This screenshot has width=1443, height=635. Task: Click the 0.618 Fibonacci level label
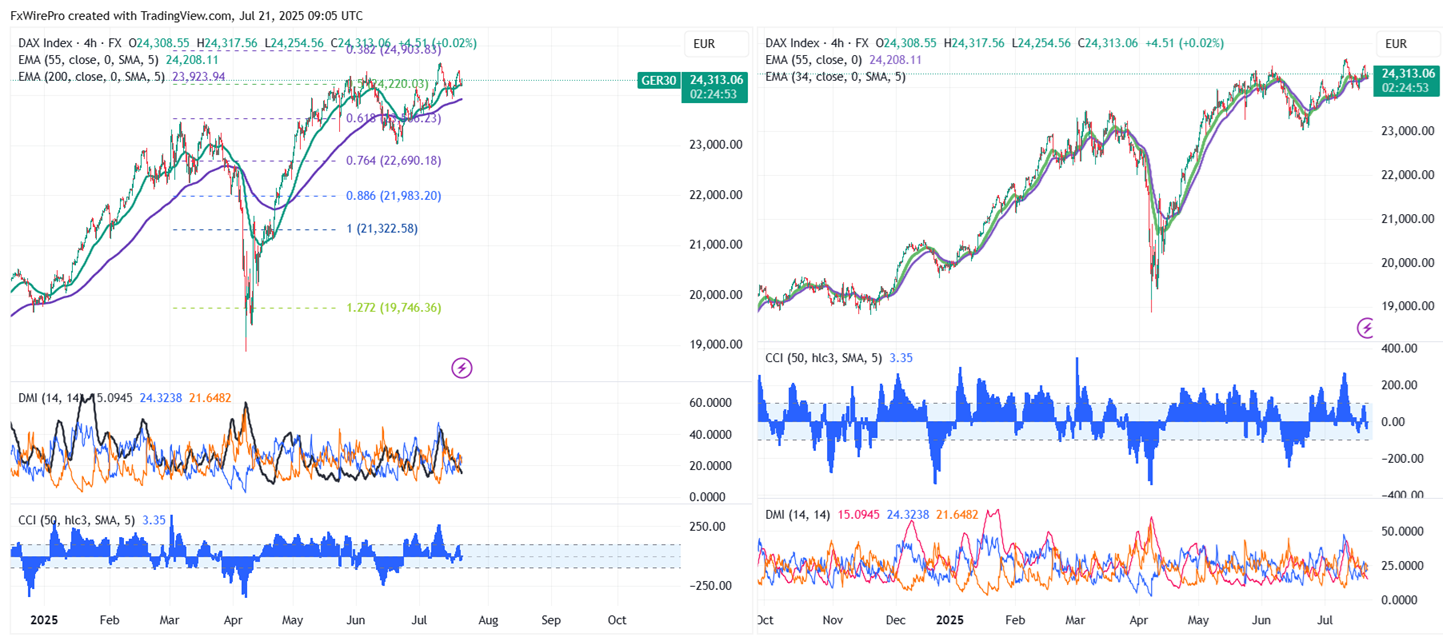point(393,118)
